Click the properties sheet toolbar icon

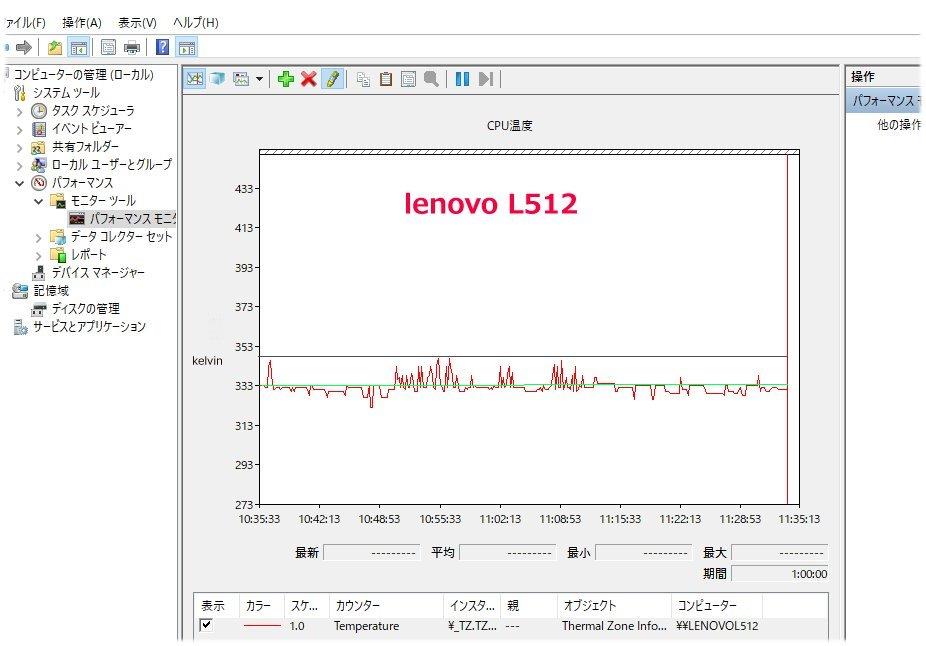click(x=108, y=47)
